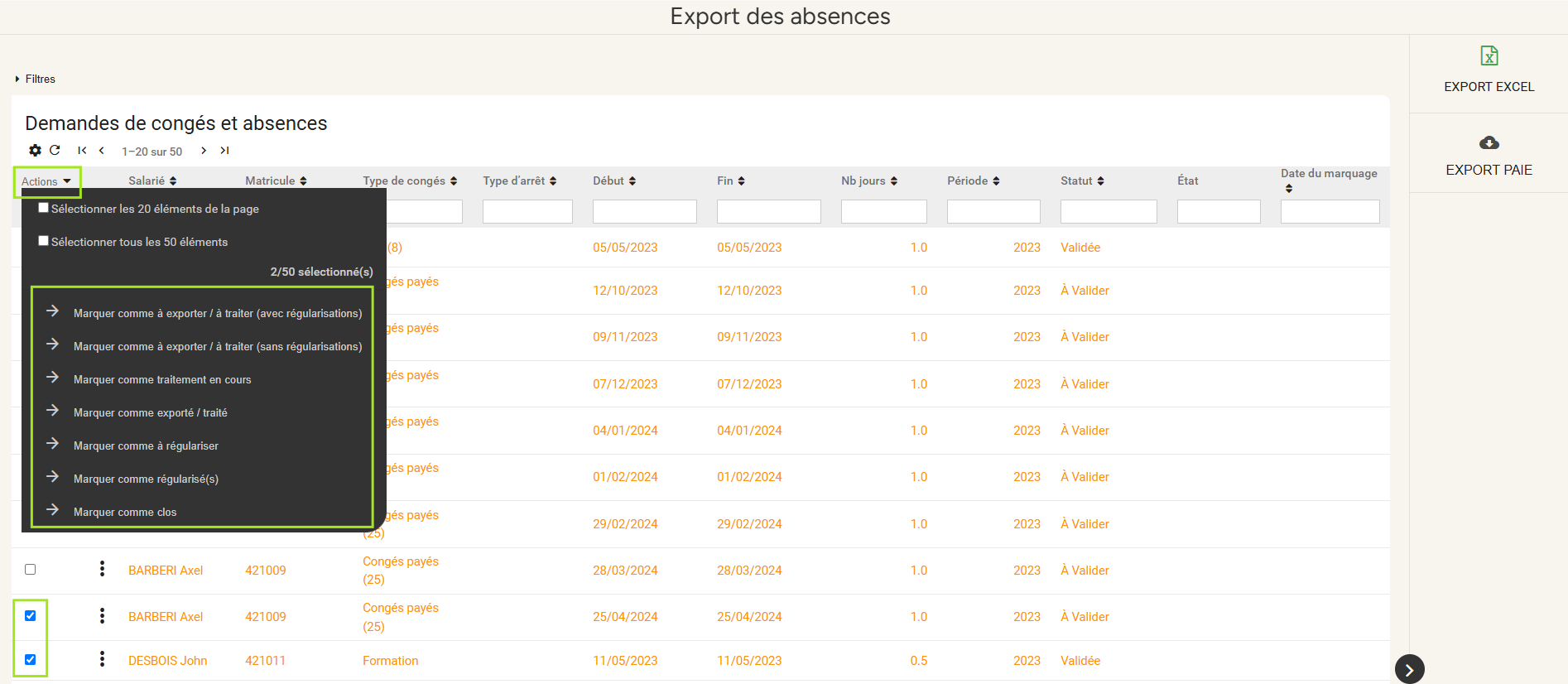This screenshot has height=684, width=1568.
Task: Go to the next page of results
Action: (204, 151)
